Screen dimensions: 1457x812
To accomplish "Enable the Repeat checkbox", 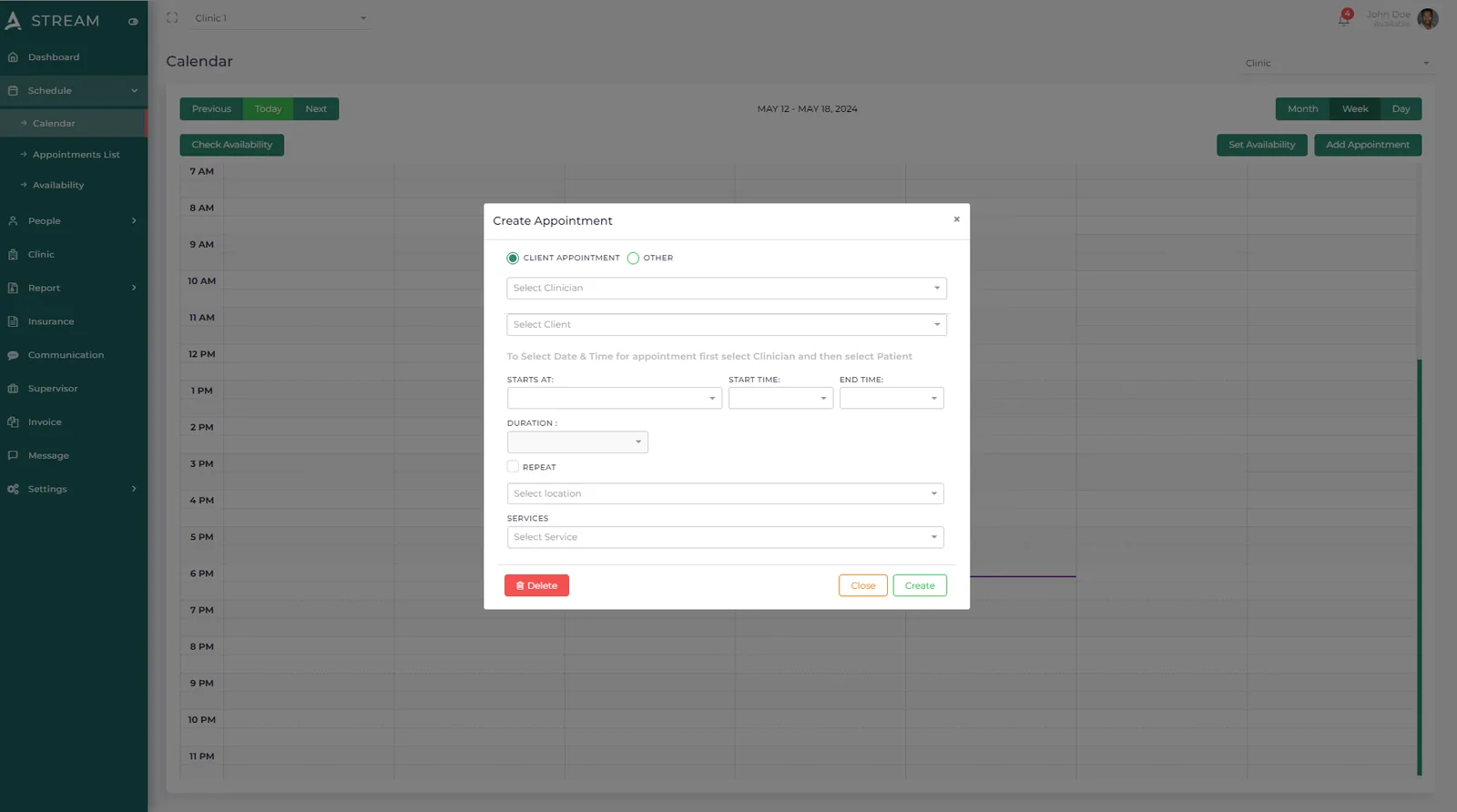I will (x=513, y=467).
